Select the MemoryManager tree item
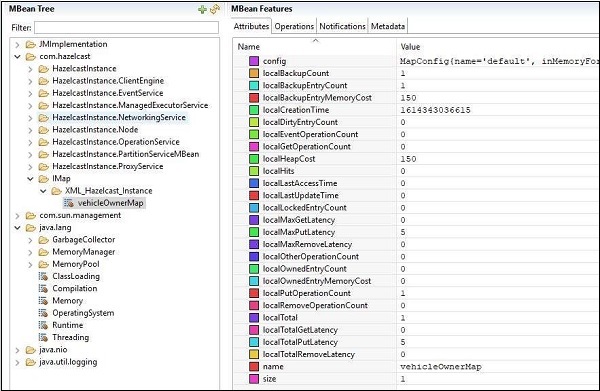 [83, 252]
